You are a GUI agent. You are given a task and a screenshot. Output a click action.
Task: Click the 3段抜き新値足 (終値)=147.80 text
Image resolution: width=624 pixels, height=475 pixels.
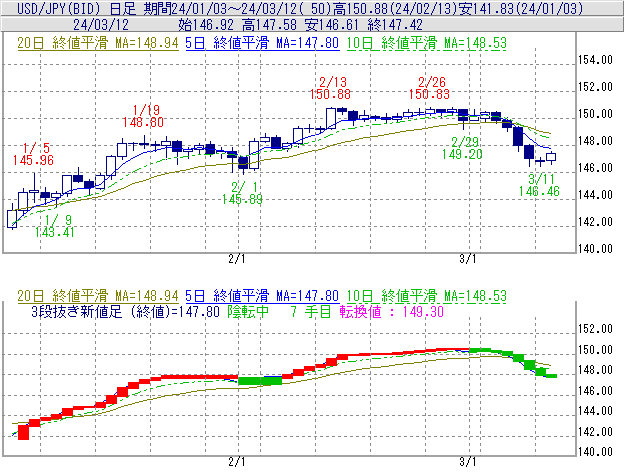pyautogui.click(x=125, y=311)
